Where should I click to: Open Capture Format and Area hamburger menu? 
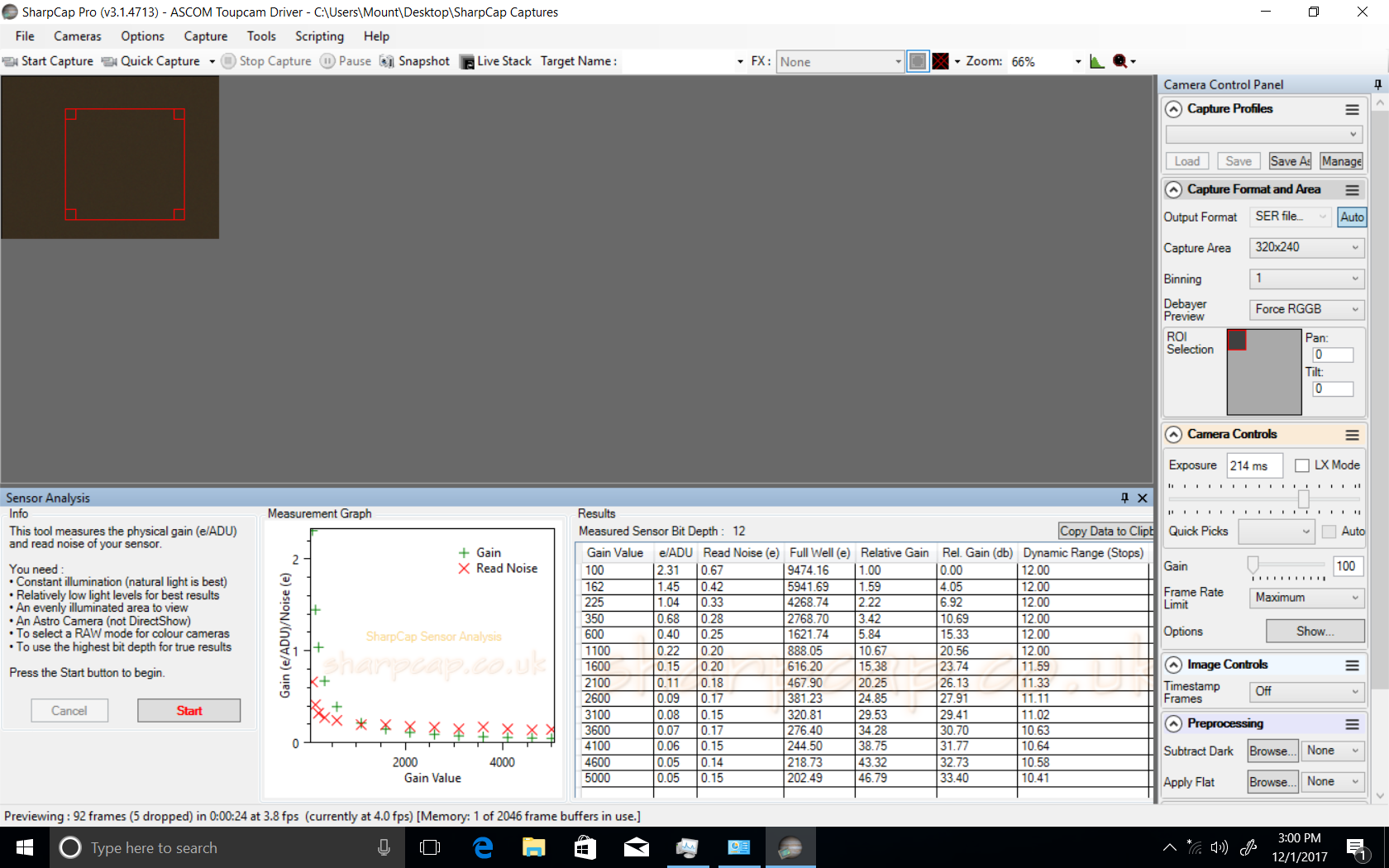click(1352, 190)
